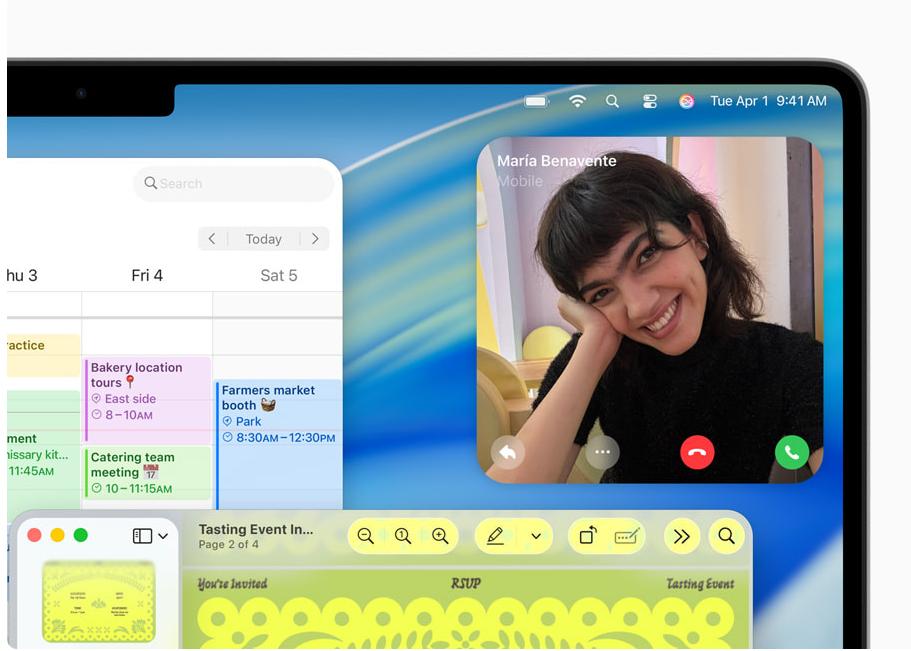Go to next week in Calendar

(x=315, y=239)
